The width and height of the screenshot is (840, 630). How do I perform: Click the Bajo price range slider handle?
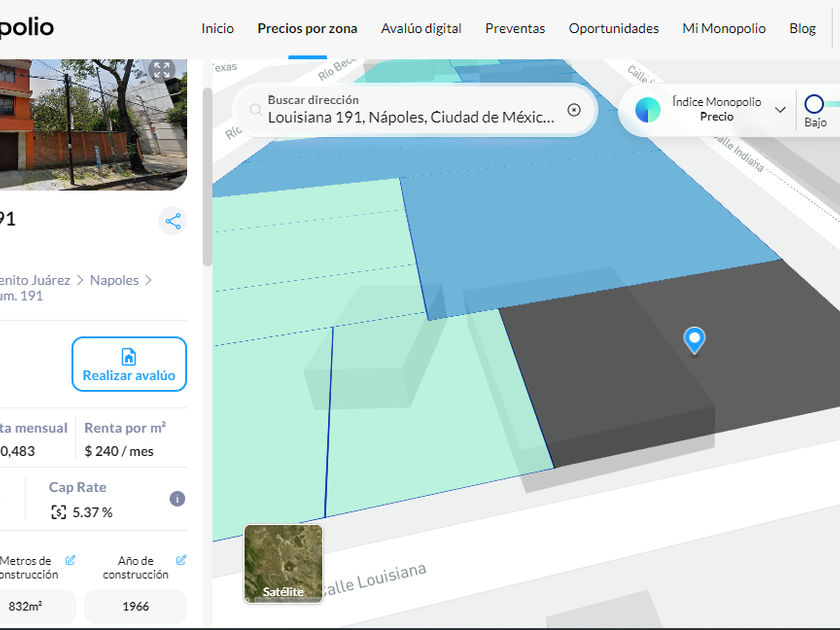(814, 103)
